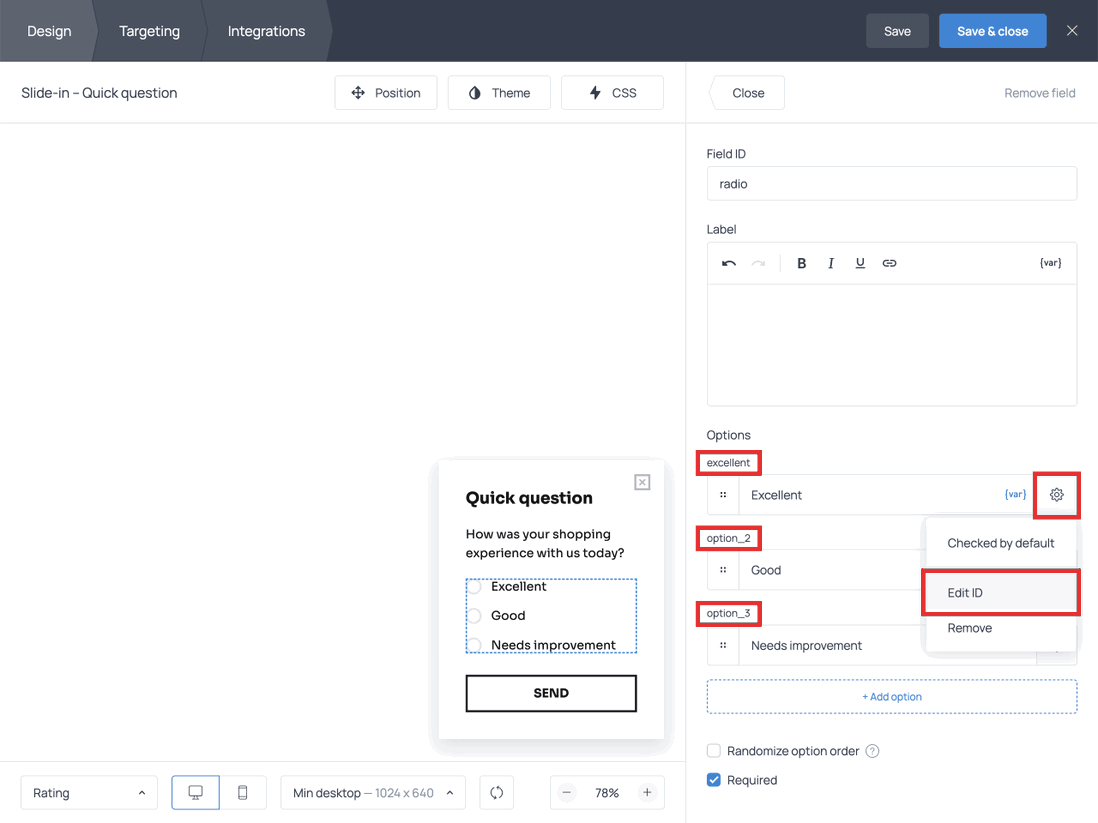Apply italic formatting in the Label editor
1098x823 pixels.
tap(831, 262)
